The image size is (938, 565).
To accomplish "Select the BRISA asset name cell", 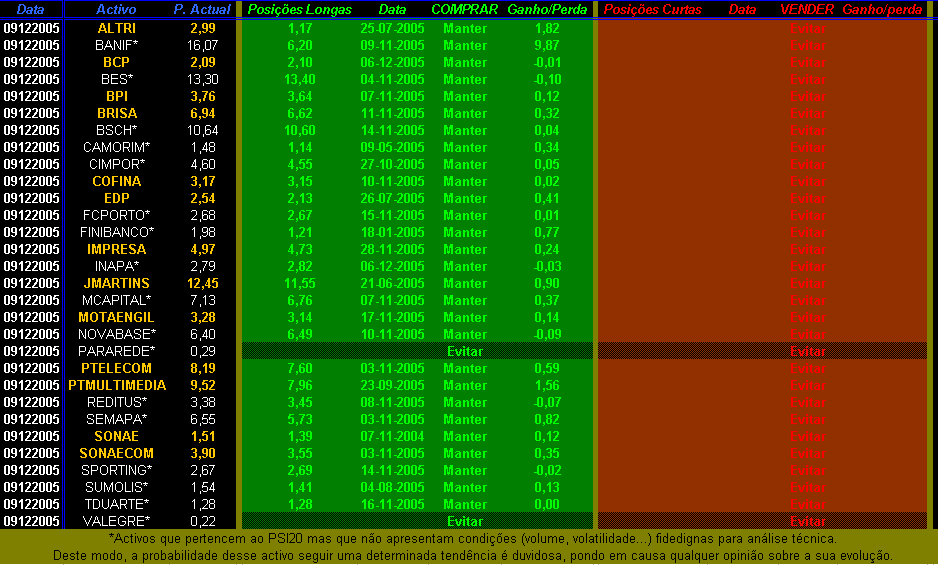I will (117, 113).
